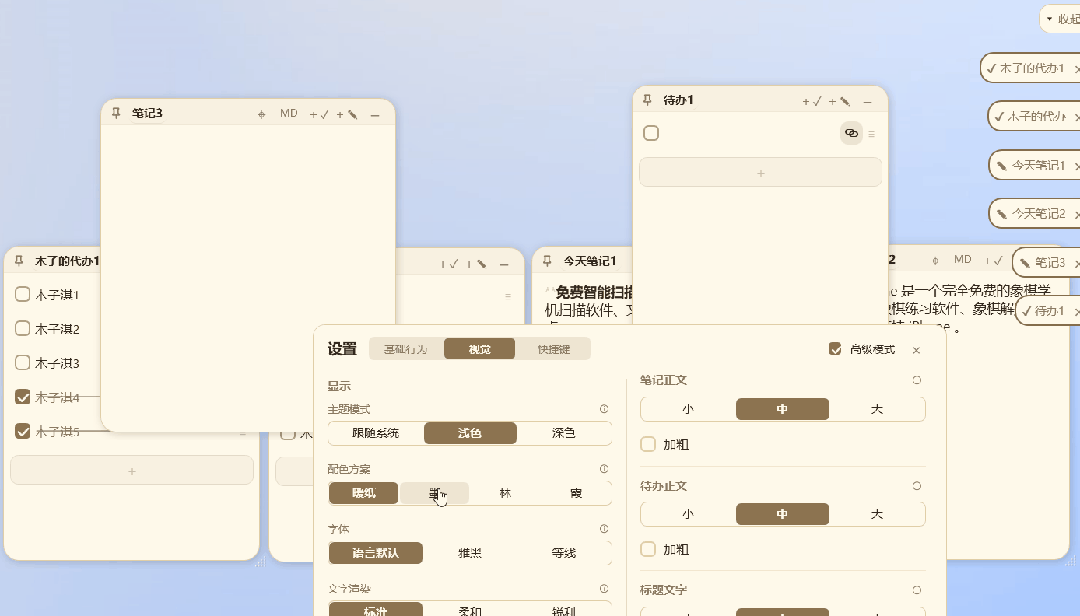Select 跟随系统 theme mode
This screenshot has width=1080, height=616.
click(x=375, y=433)
